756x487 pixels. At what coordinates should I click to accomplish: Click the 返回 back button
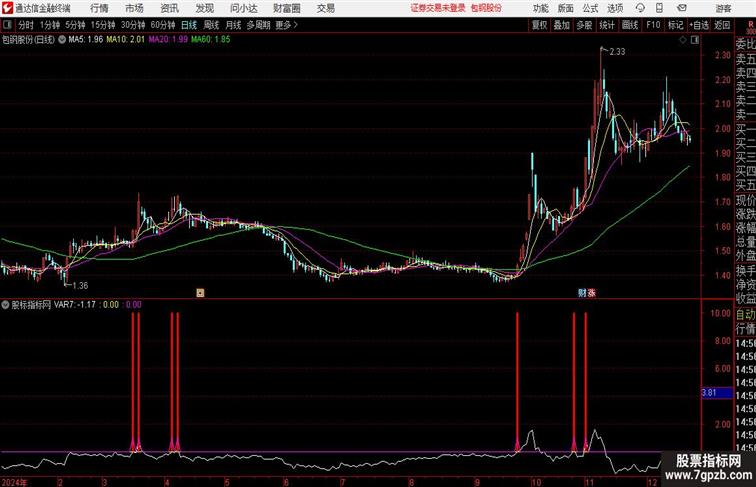pyautogui.click(x=722, y=25)
